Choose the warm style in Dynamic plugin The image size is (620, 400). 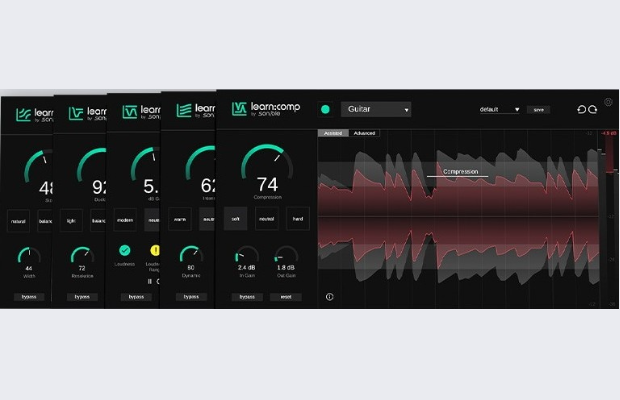tap(180, 219)
